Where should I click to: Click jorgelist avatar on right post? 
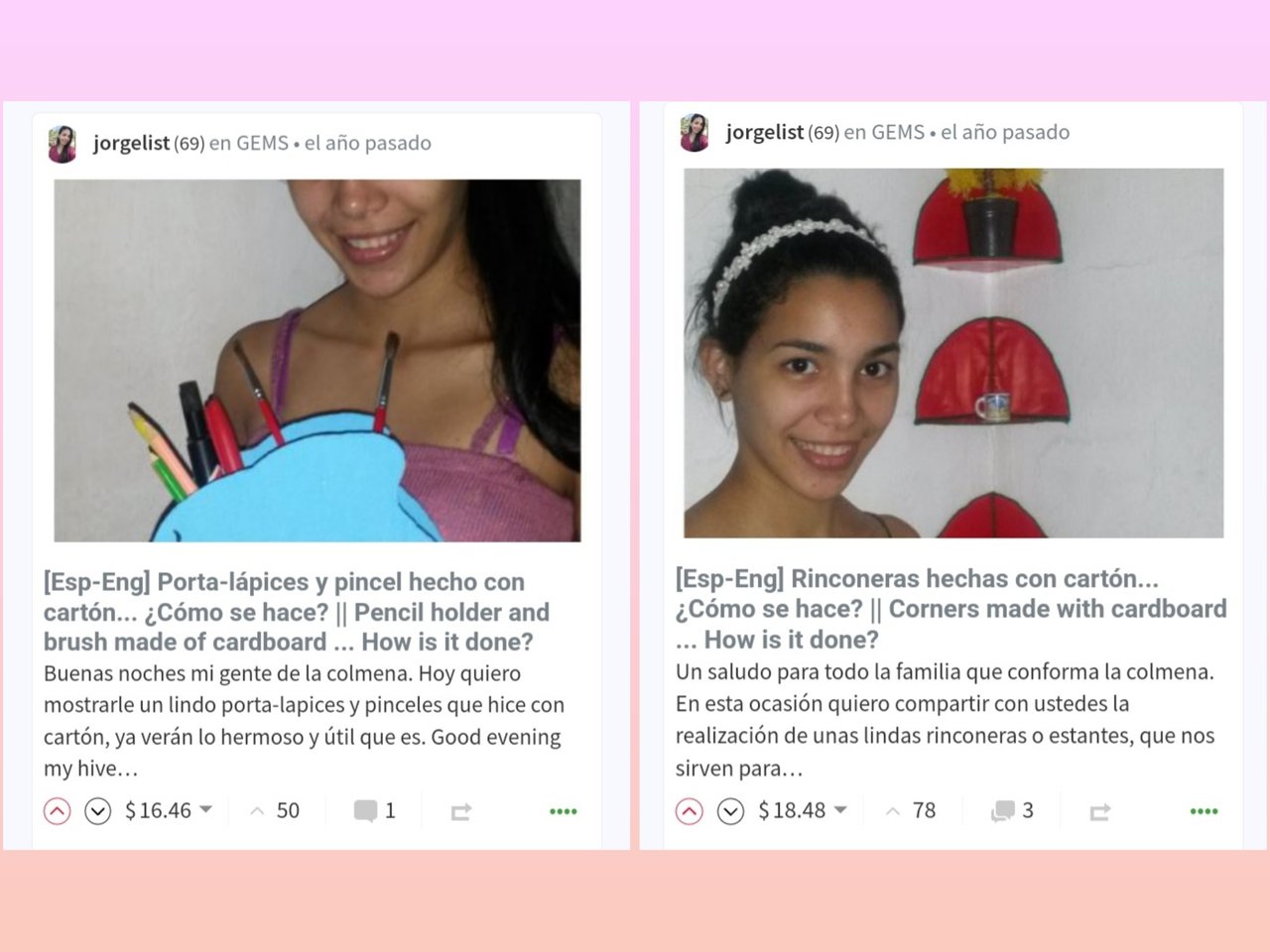[x=695, y=133]
